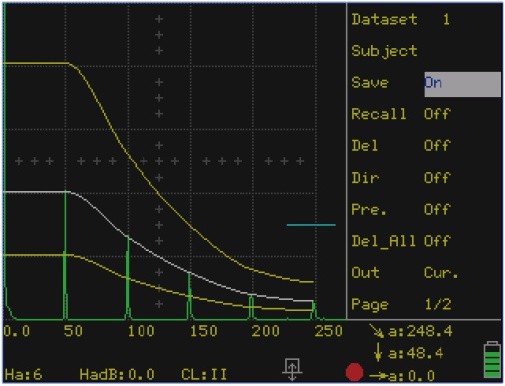Click the probe coupling arrow icon
Viewport: 505px width, 386px height.
(292, 369)
